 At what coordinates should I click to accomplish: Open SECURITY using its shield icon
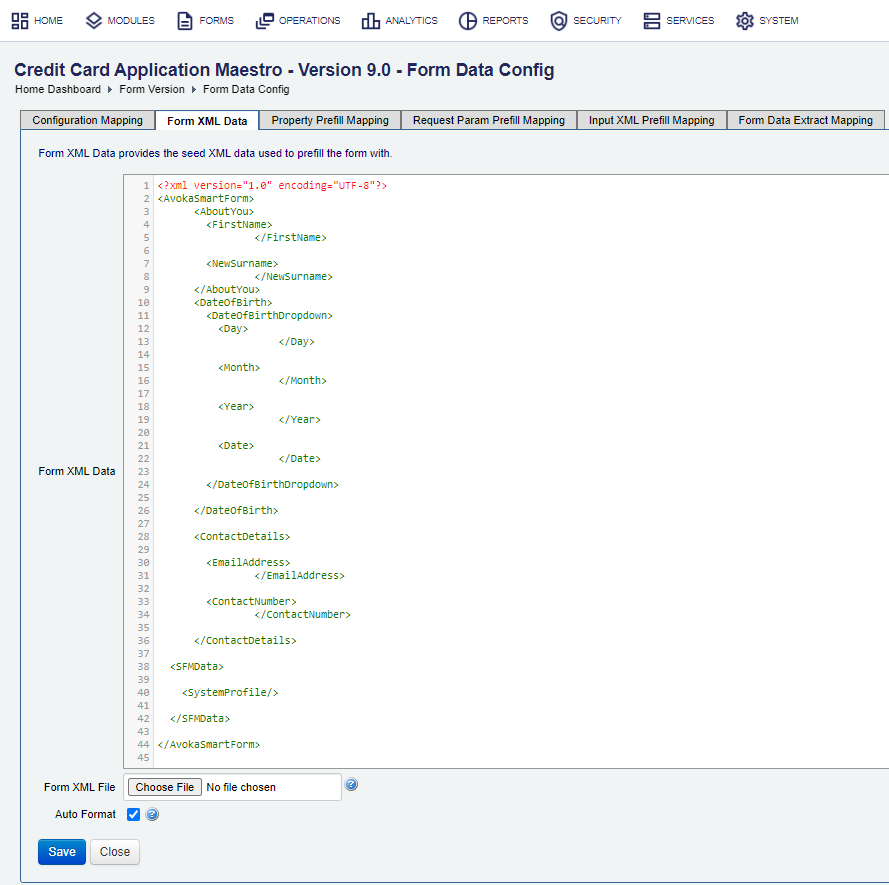click(x=559, y=20)
